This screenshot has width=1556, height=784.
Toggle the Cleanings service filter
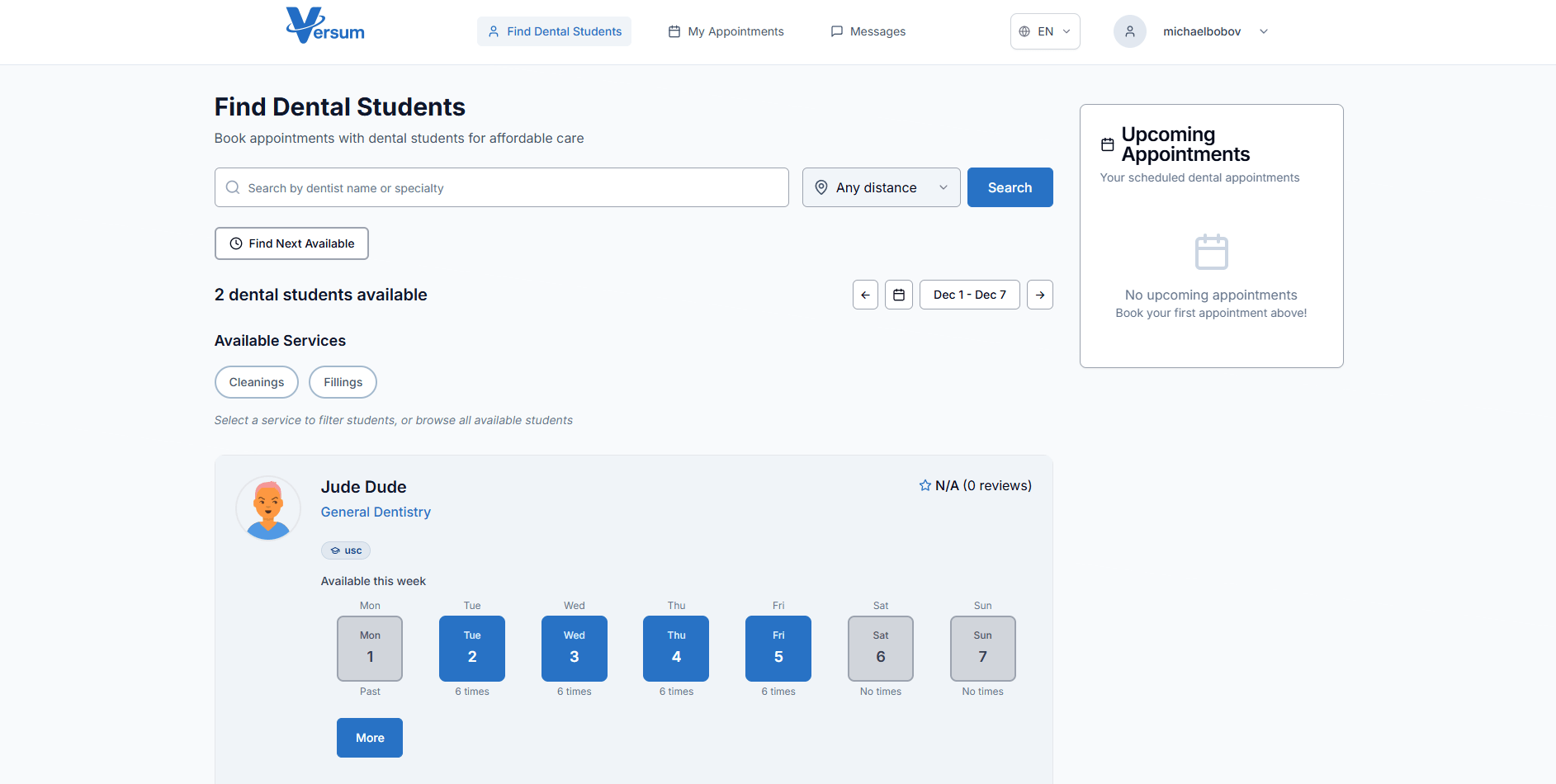point(256,382)
